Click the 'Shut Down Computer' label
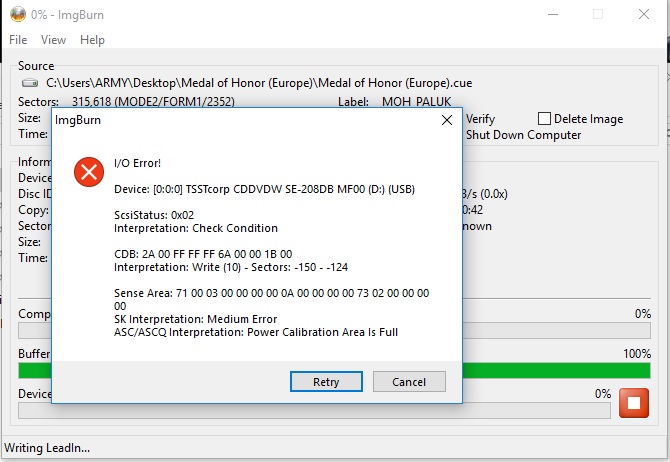 click(x=523, y=135)
